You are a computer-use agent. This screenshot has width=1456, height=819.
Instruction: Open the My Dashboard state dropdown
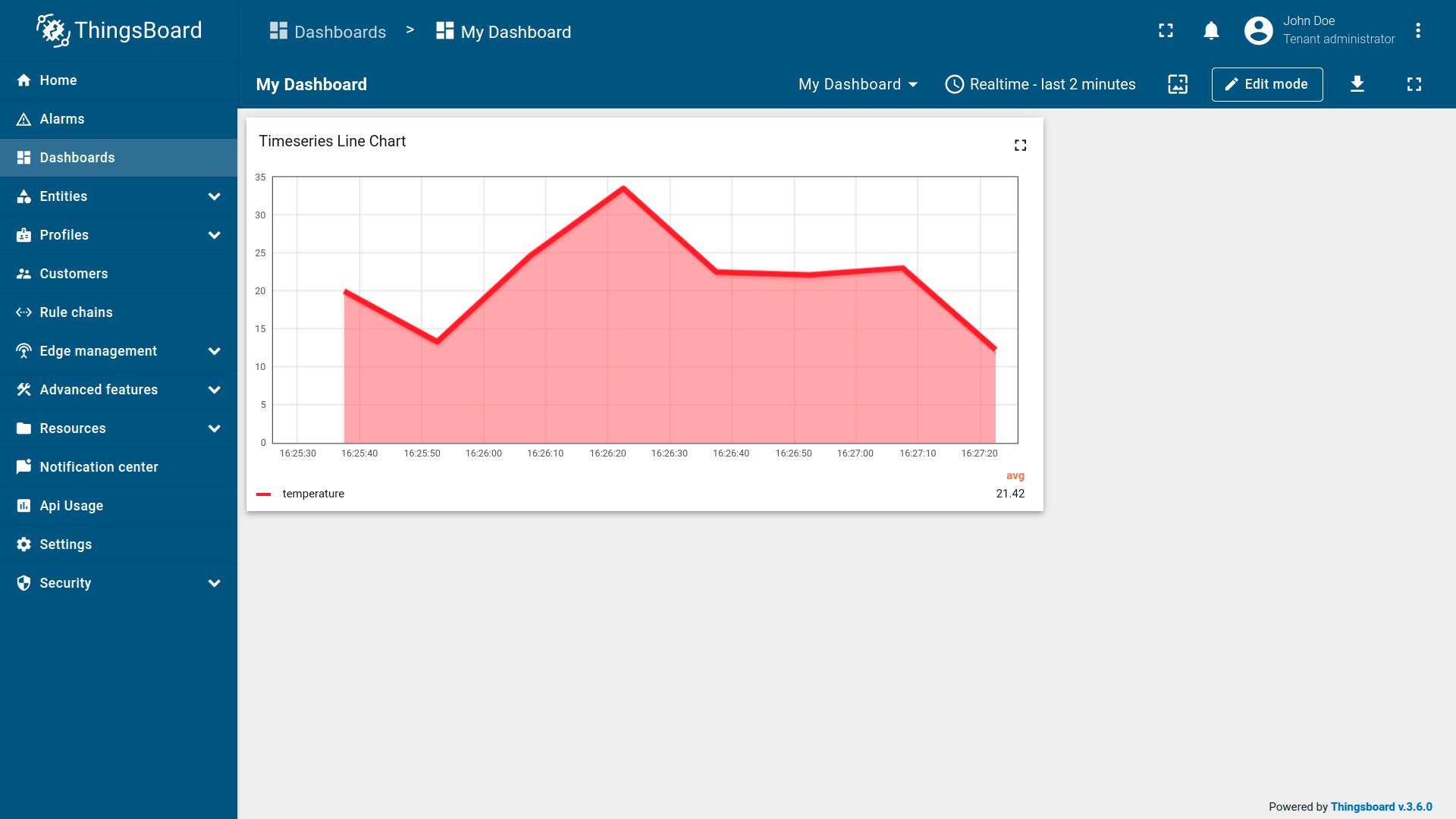858,84
